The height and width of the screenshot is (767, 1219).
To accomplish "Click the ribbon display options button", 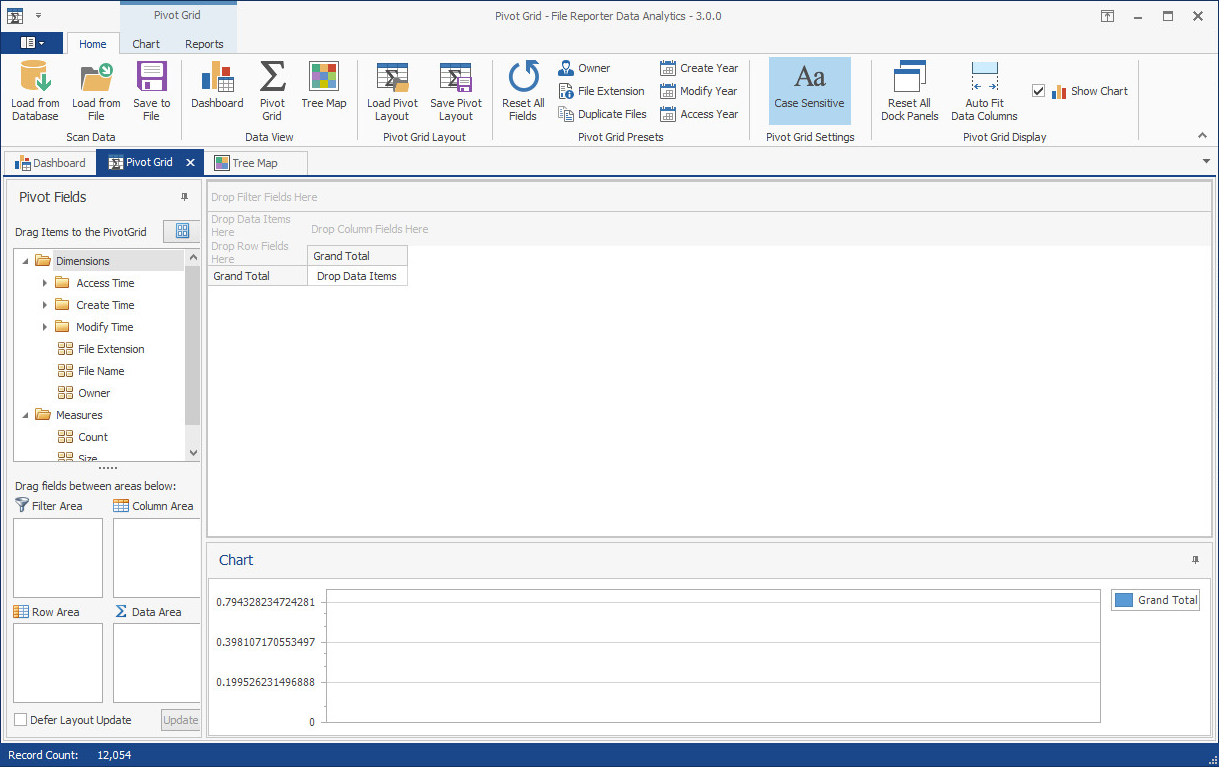I will click(x=1107, y=16).
